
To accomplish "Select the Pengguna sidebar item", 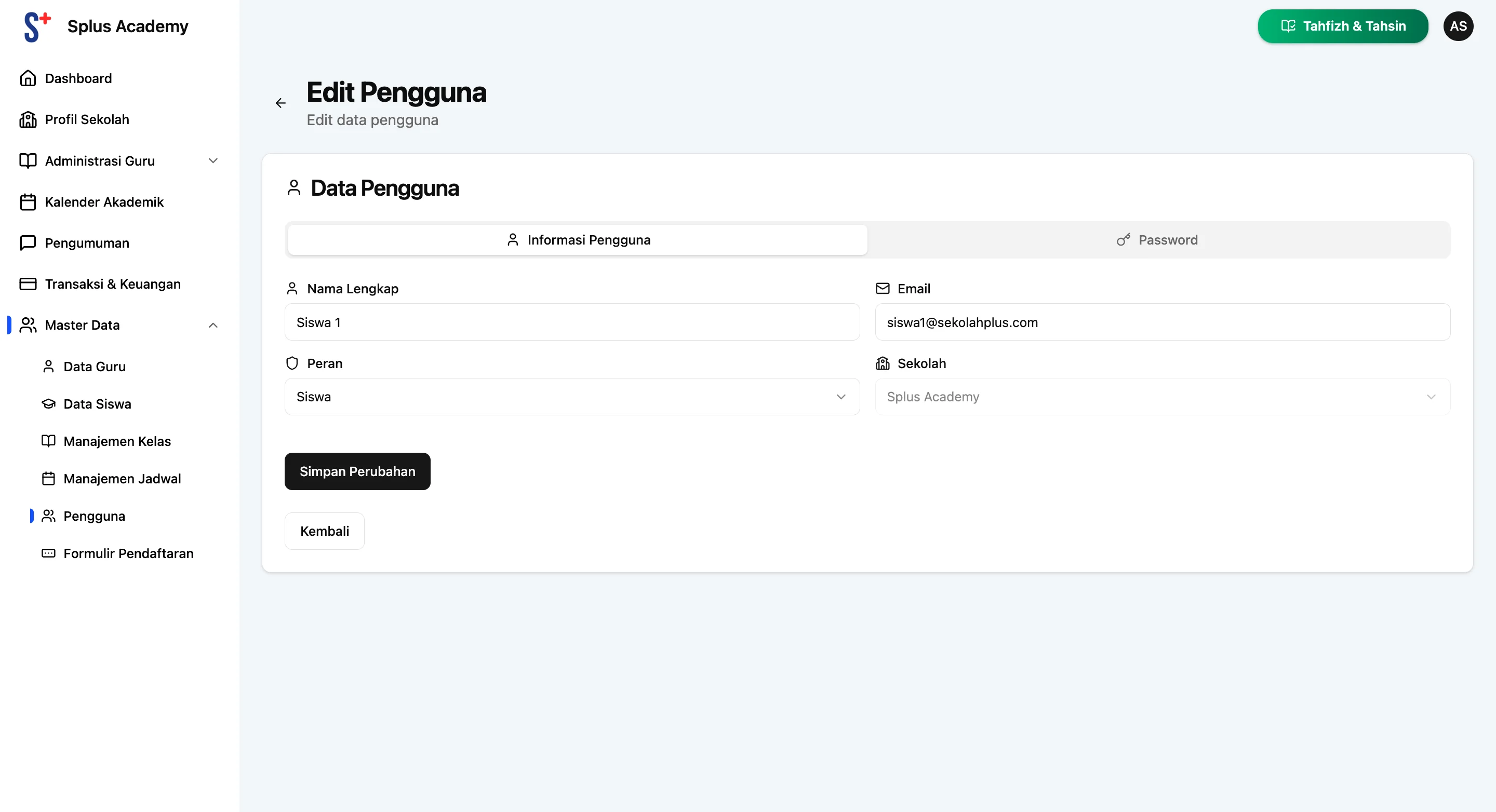I will point(94,516).
